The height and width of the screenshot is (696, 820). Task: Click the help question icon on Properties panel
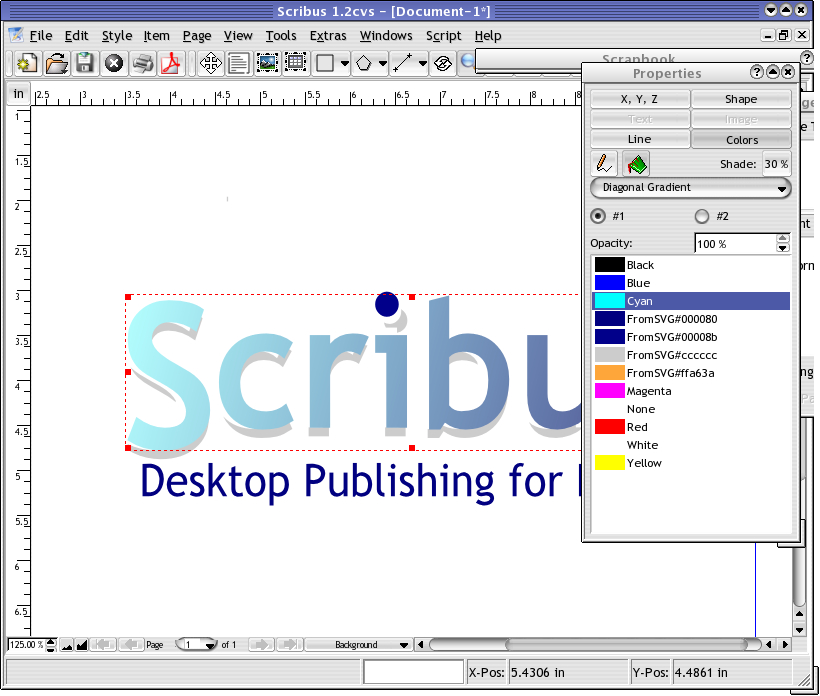[x=756, y=72]
